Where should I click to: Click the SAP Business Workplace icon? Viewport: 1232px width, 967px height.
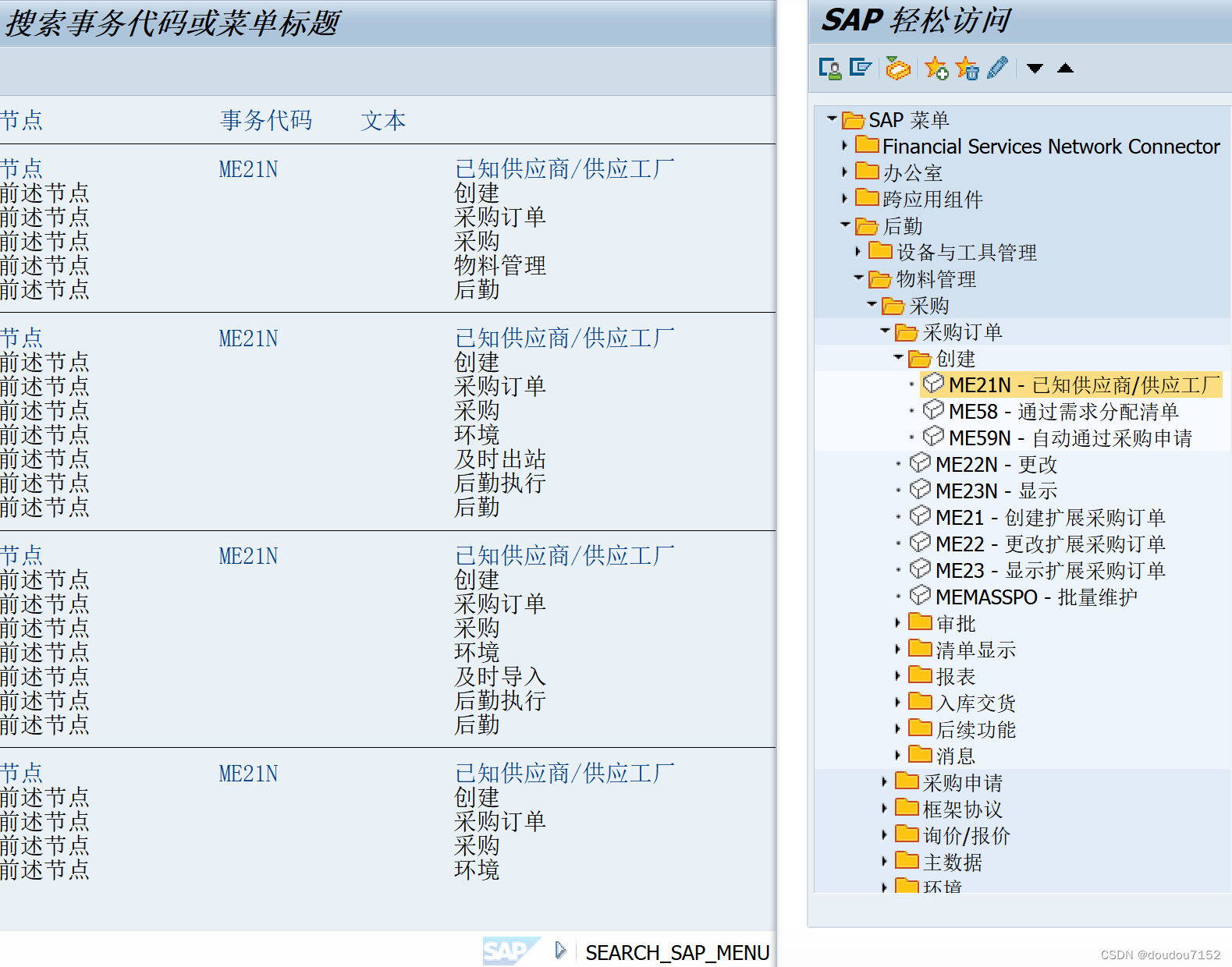(898, 69)
